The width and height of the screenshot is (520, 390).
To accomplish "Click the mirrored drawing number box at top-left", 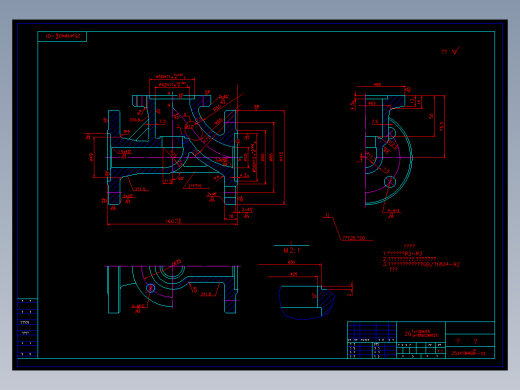I will coord(62,36).
